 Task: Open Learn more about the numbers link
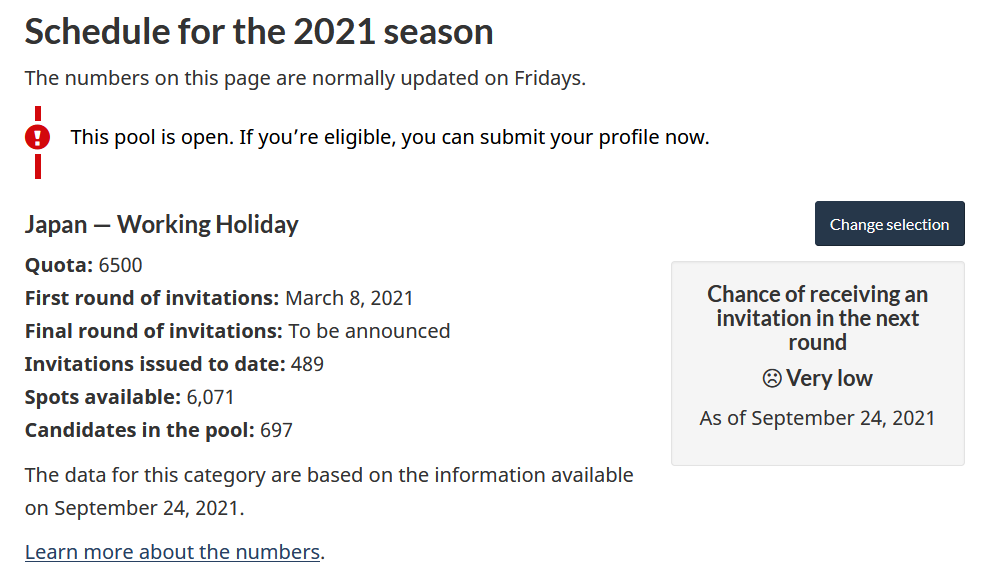tap(172, 551)
